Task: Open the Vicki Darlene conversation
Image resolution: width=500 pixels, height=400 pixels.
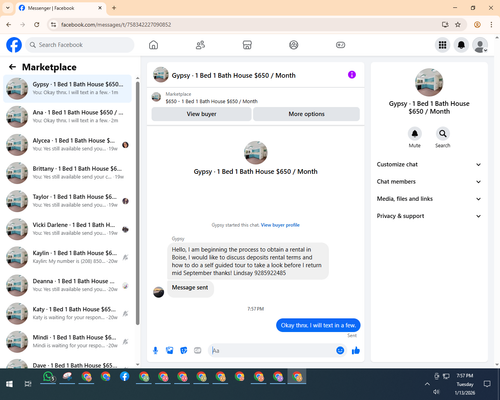Action: click(x=67, y=229)
